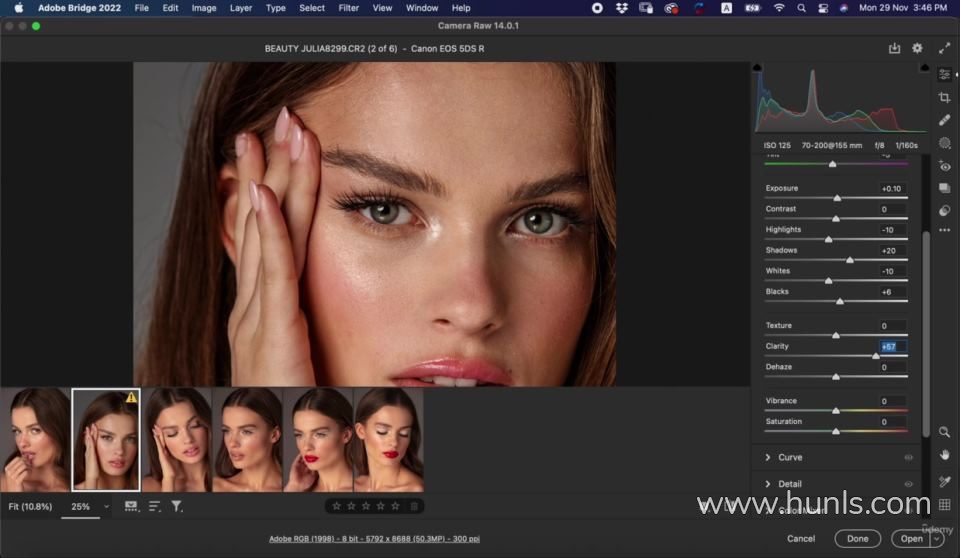Select the 25% zoom level

(x=80, y=507)
